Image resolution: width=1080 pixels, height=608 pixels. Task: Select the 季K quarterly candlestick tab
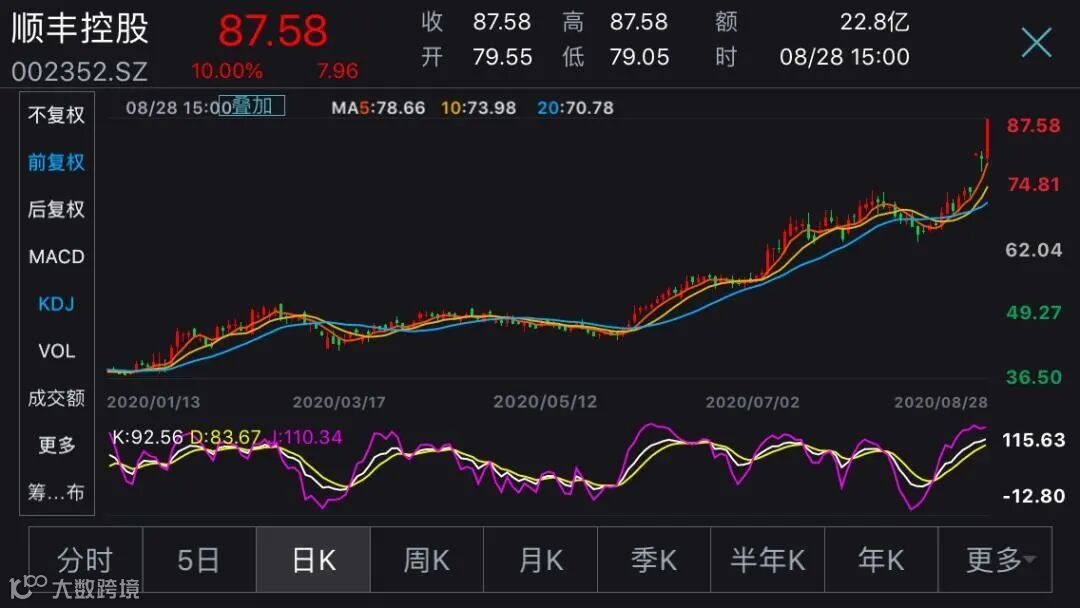pos(654,560)
